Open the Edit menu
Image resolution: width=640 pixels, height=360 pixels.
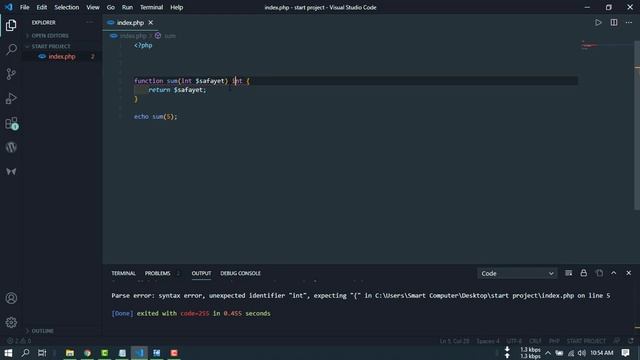[42, 7]
